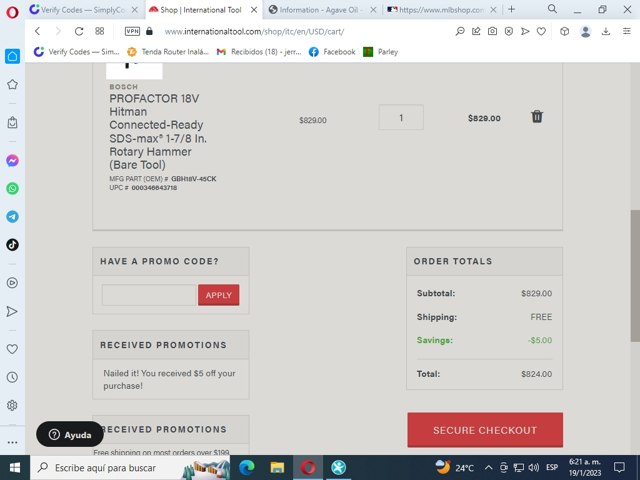Open sidebar settings gear
Image resolution: width=640 pixels, height=480 pixels.
[12, 405]
